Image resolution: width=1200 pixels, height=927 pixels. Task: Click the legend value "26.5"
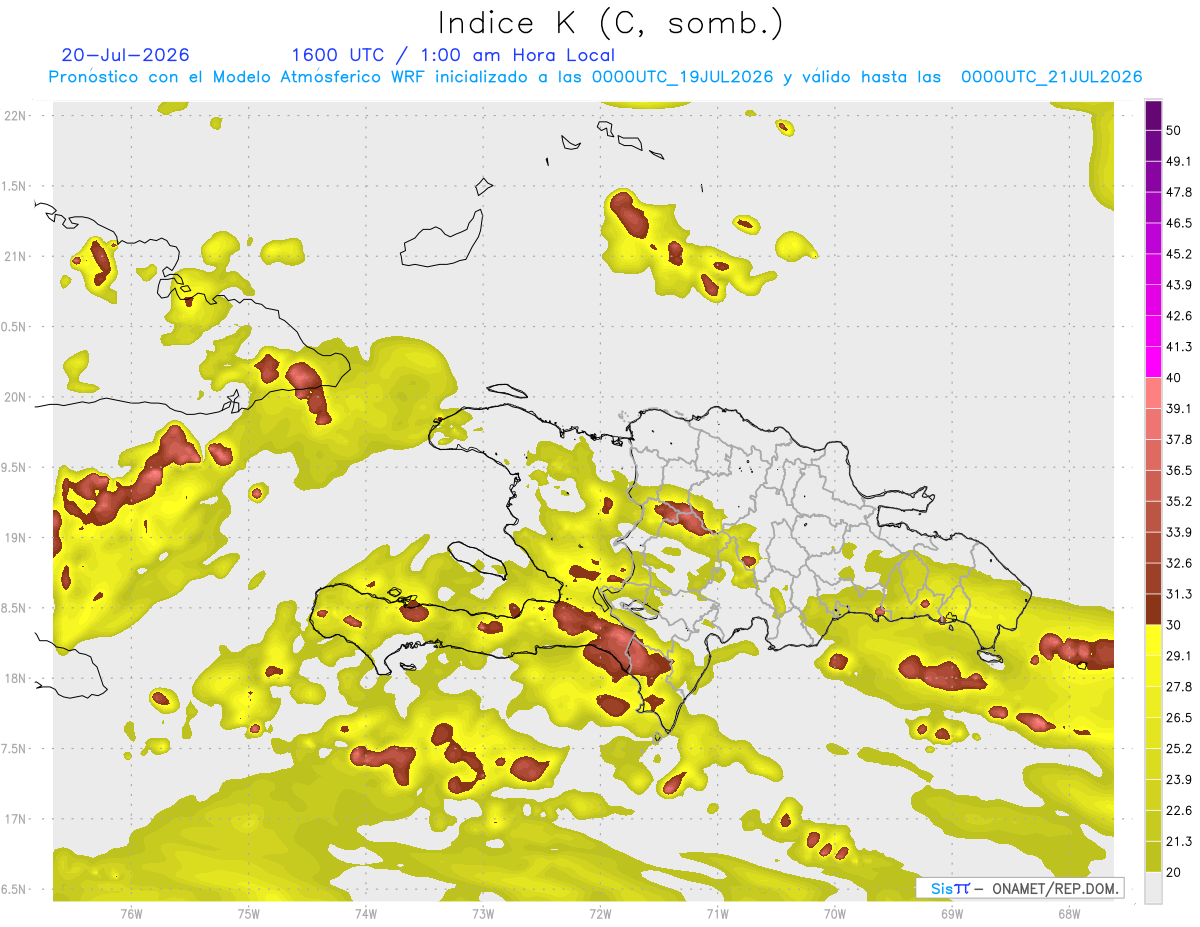point(1179,718)
